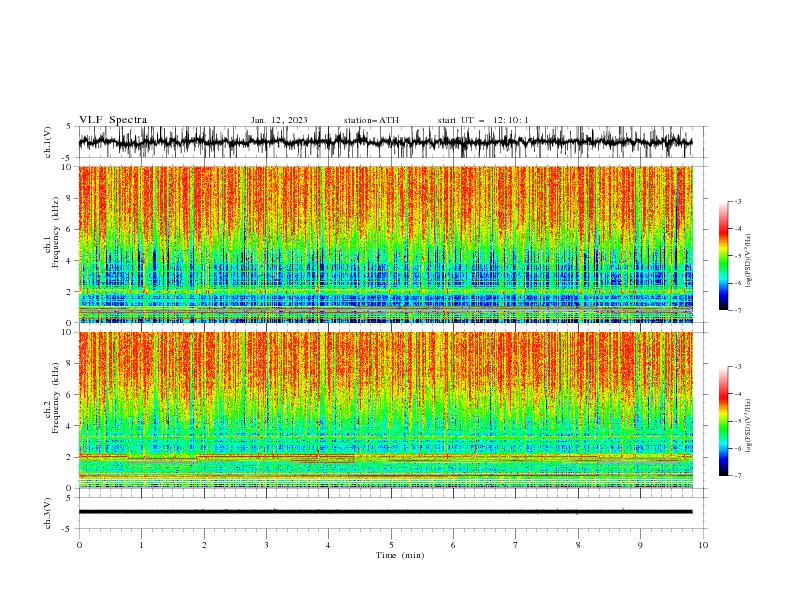Click the 'station=ATH' label

pos(371,120)
